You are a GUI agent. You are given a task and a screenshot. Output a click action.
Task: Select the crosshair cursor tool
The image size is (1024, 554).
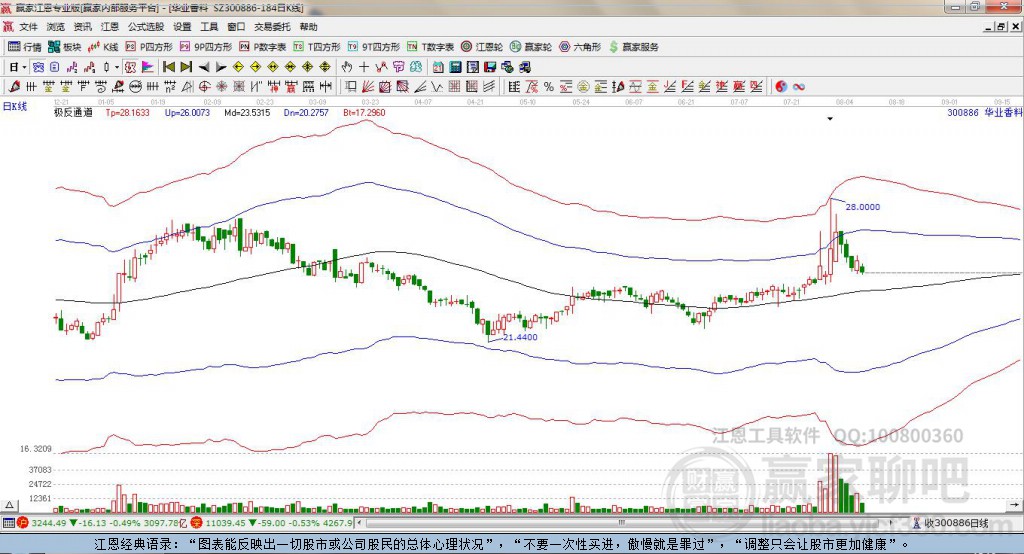pyautogui.click(x=364, y=67)
